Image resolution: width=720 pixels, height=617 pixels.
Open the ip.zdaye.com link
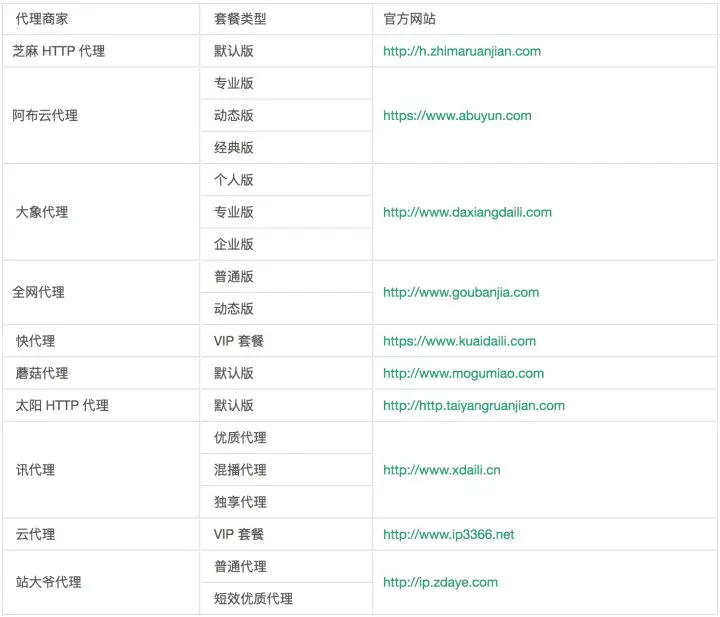click(440, 583)
